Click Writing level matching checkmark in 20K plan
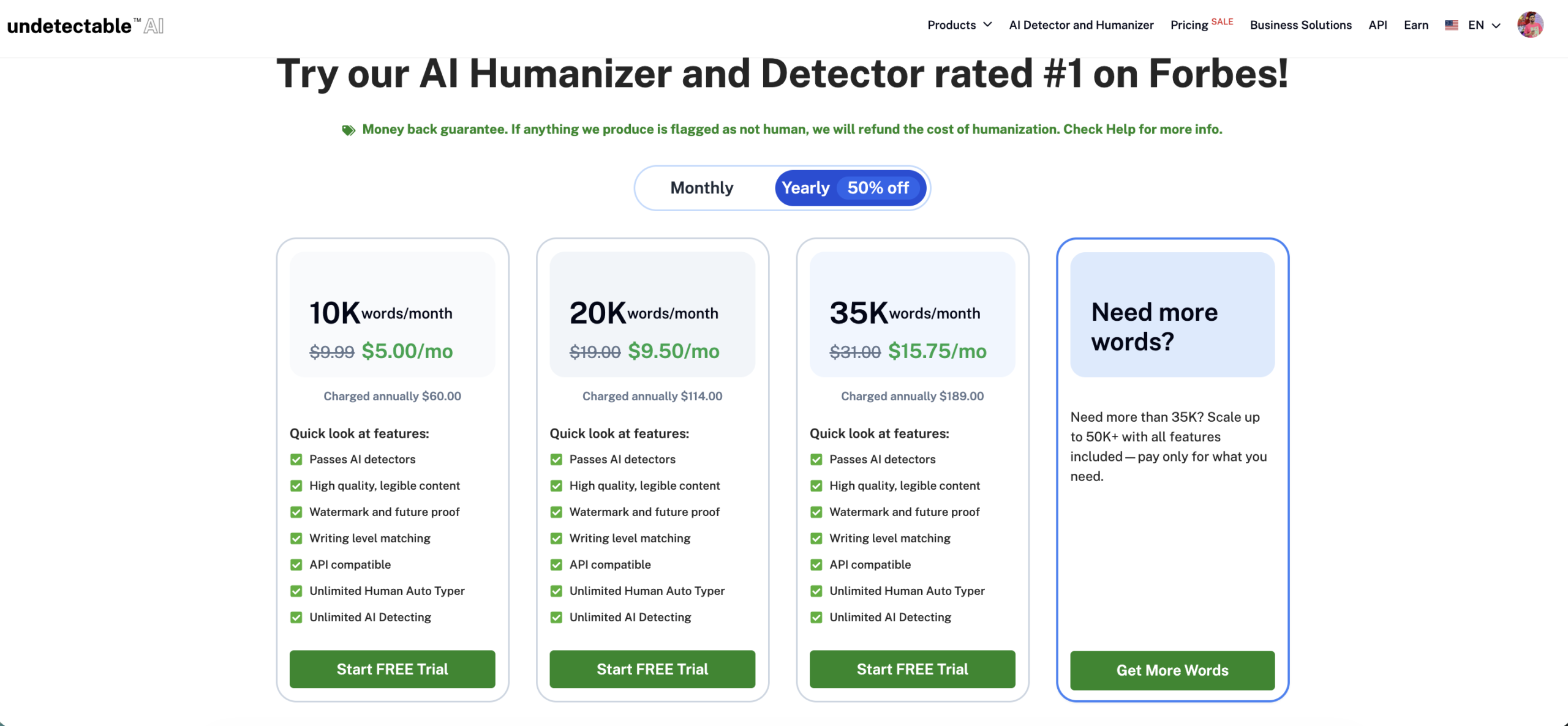 (556, 539)
